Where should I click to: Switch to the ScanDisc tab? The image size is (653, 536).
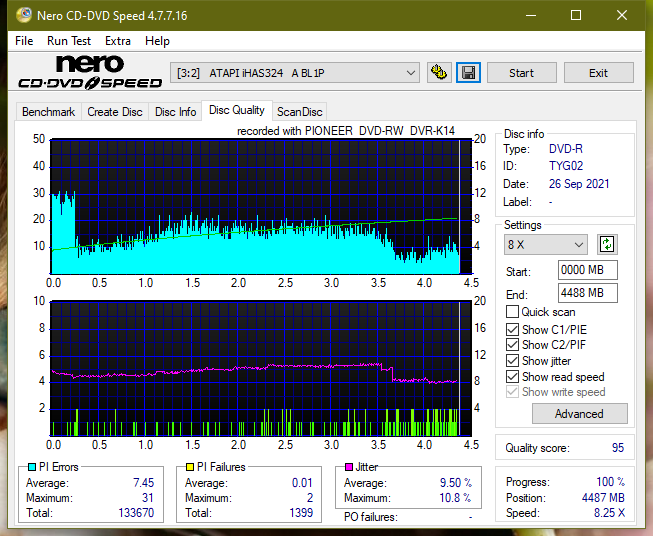click(x=299, y=112)
